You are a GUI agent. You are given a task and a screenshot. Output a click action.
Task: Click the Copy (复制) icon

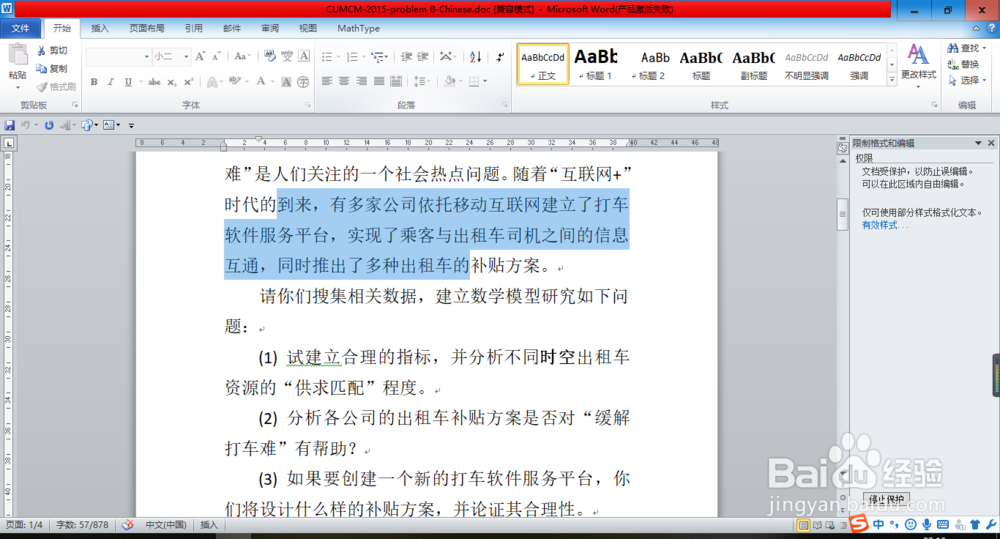(x=41, y=68)
